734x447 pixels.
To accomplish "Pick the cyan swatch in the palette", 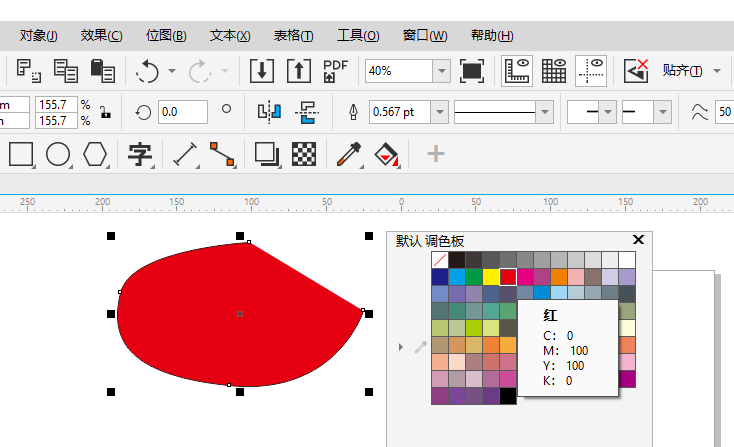I will (x=457, y=277).
